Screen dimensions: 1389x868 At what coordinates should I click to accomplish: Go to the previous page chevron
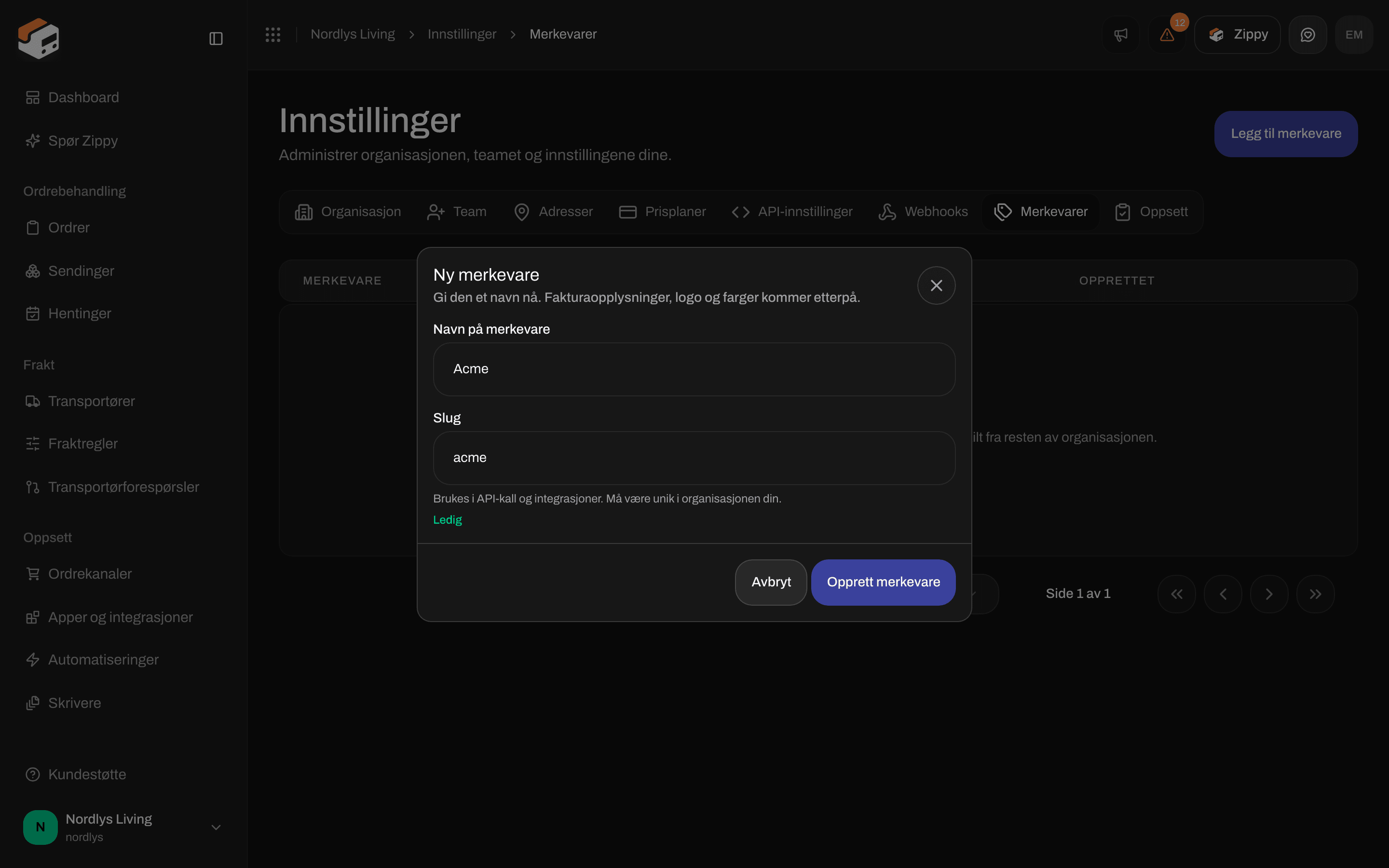[1223, 594]
